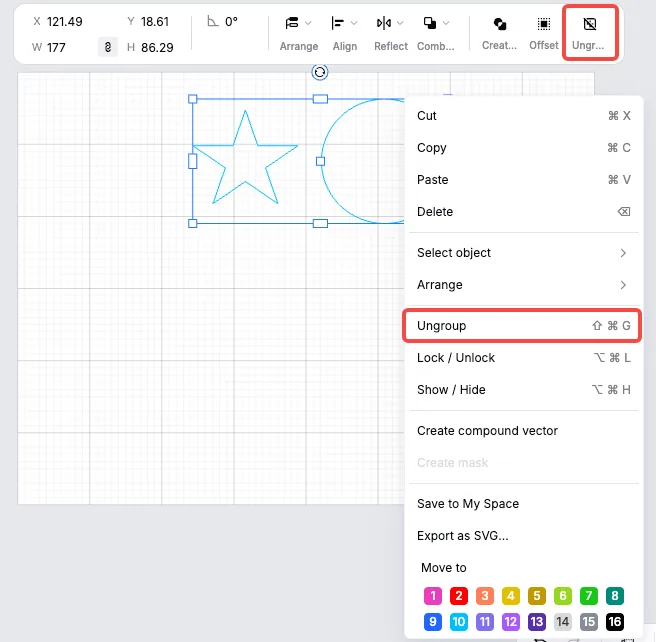Move selection to black layer 16
The width and height of the screenshot is (656, 642).
615,622
